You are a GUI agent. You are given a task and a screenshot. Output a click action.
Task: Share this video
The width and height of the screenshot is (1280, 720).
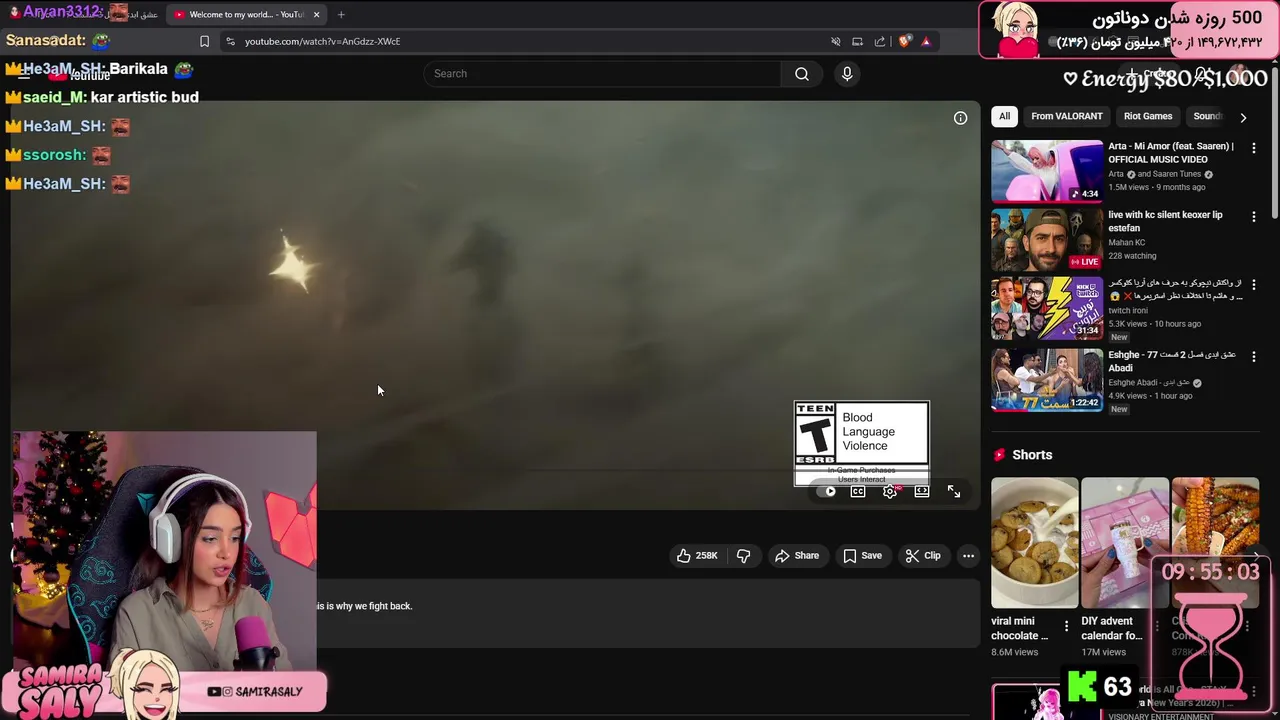pos(797,556)
